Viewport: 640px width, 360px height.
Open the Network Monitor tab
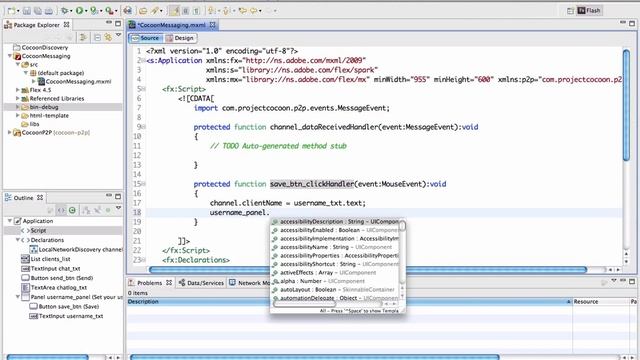[x=249, y=282]
